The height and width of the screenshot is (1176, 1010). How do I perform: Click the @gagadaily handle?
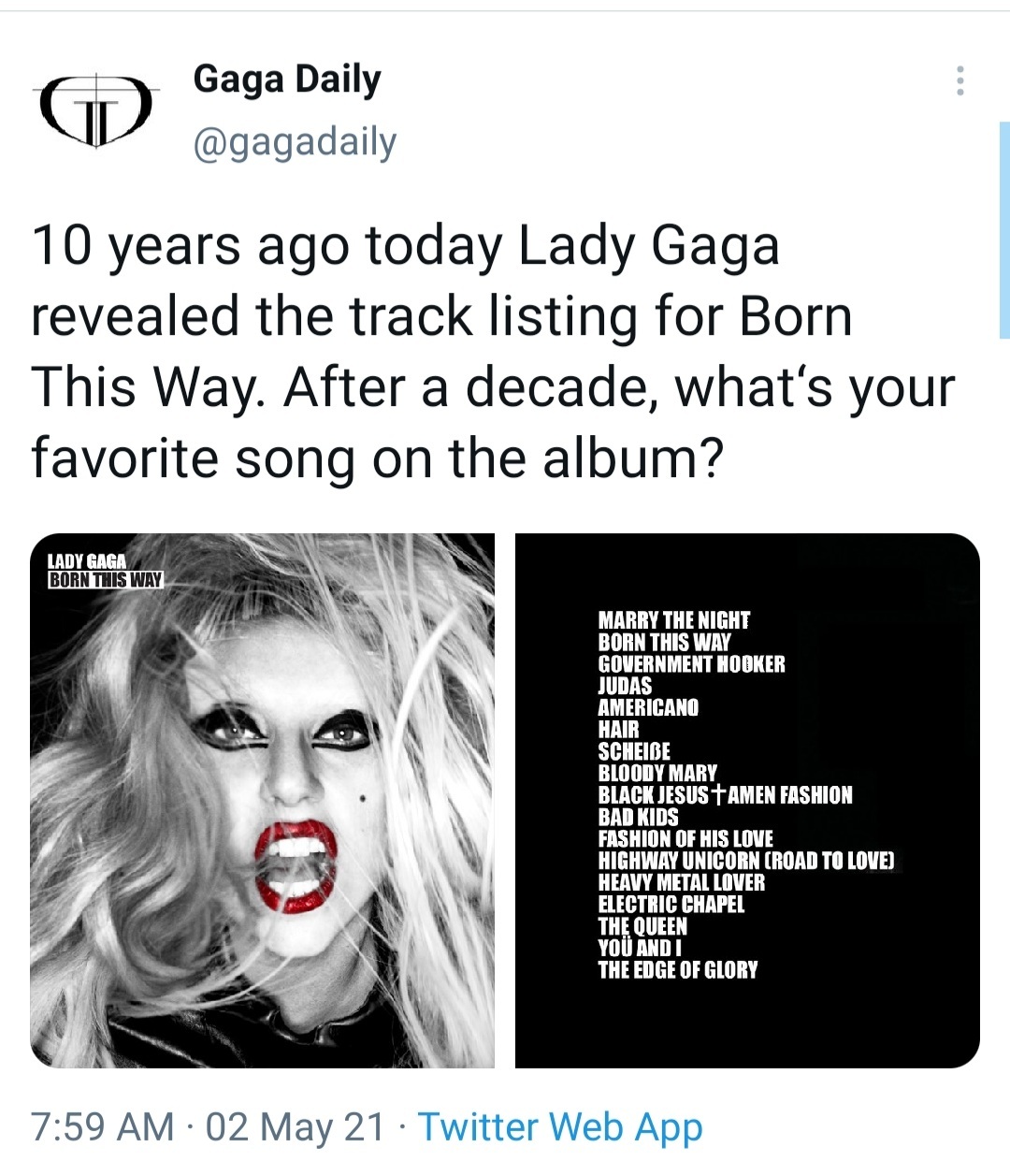coord(295,142)
